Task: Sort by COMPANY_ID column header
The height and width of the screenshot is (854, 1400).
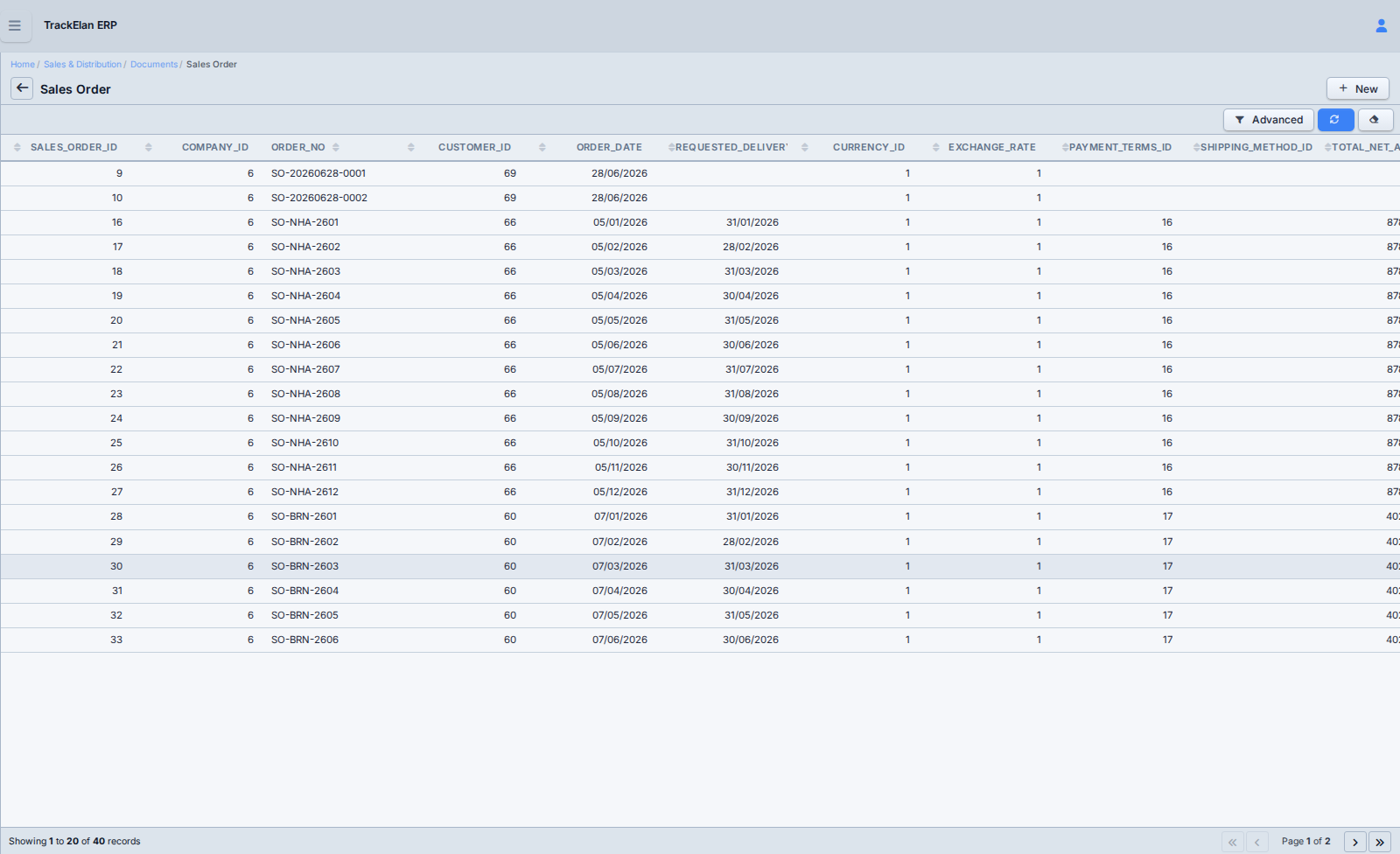Action: tap(214, 147)
